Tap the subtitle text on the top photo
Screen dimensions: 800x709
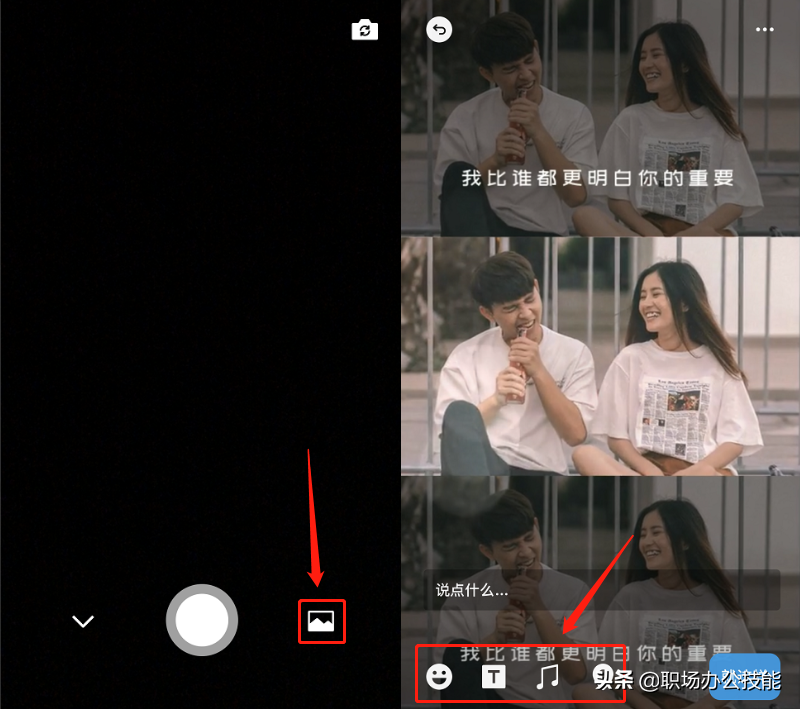(x=598, y=178)
